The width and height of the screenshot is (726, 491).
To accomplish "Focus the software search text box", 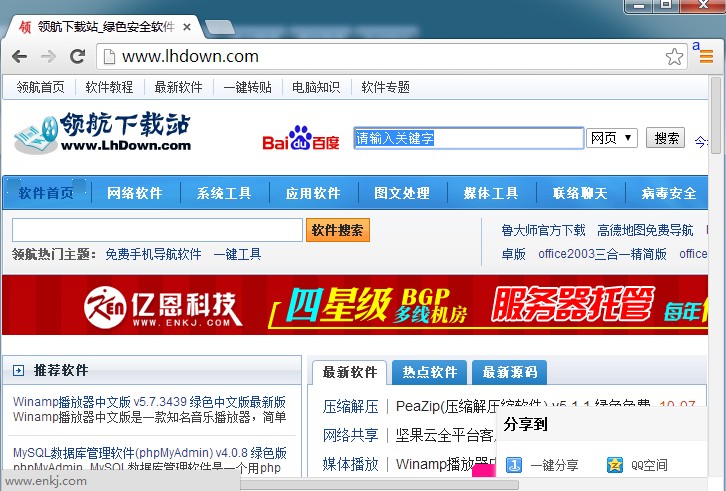I will pos(157,230).
